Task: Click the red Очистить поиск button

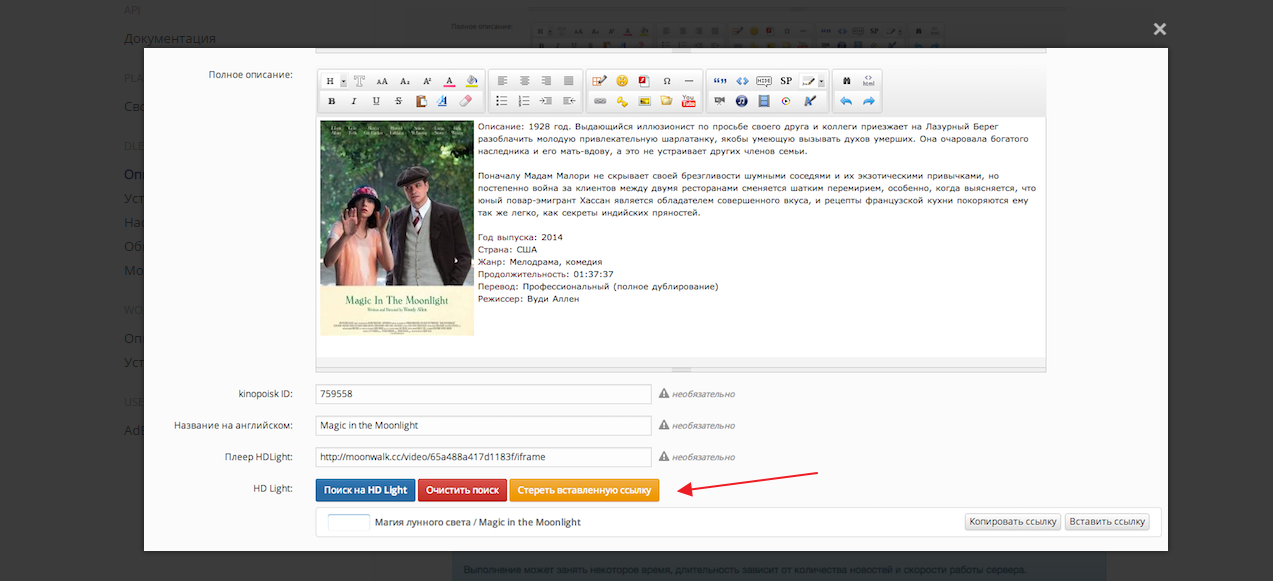Action: click(462, 490)
